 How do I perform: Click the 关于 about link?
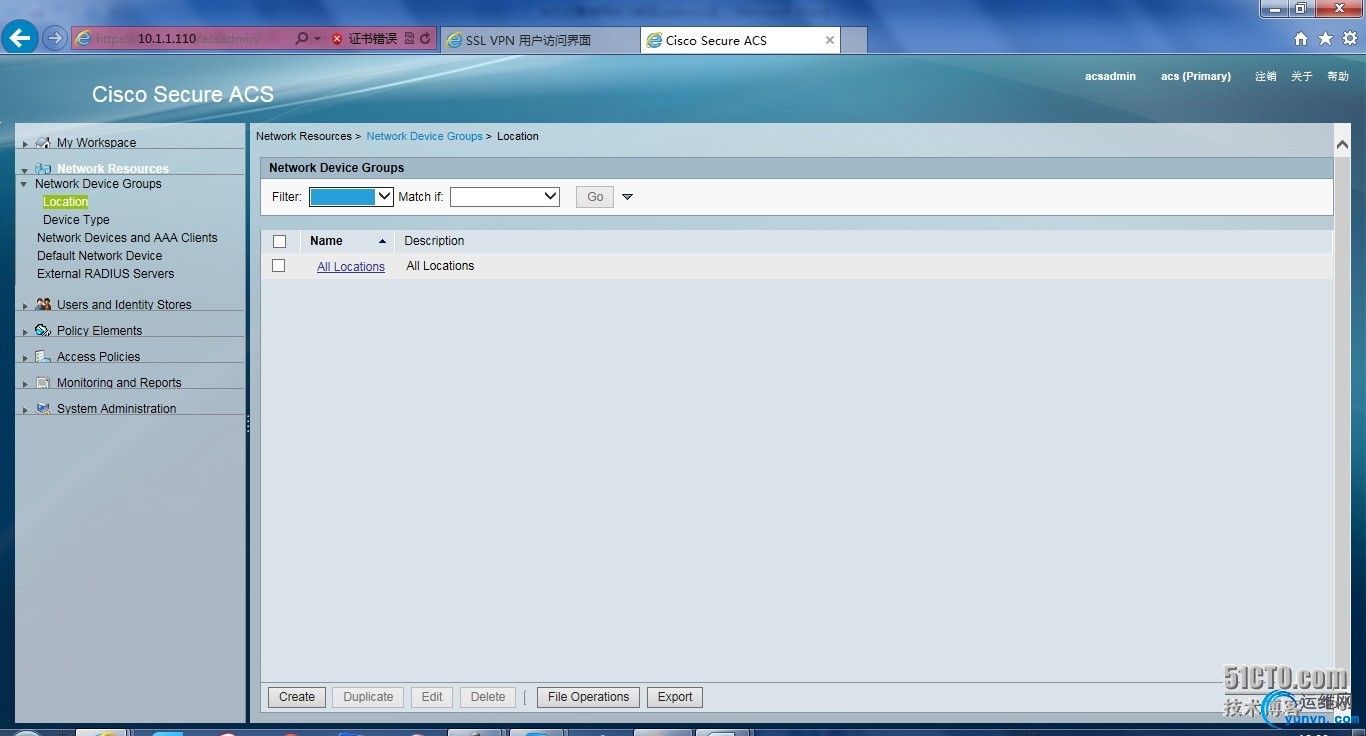pyautogui.click(x=1301, y=76)
